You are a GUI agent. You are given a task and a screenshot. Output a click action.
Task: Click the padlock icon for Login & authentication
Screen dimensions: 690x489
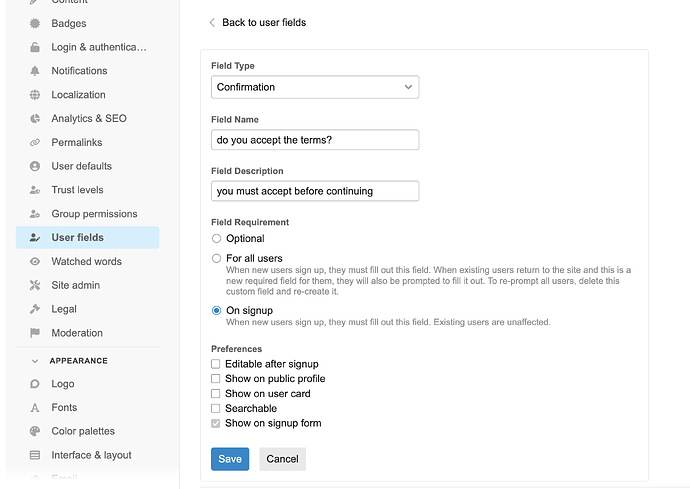[x=35, y=47]
